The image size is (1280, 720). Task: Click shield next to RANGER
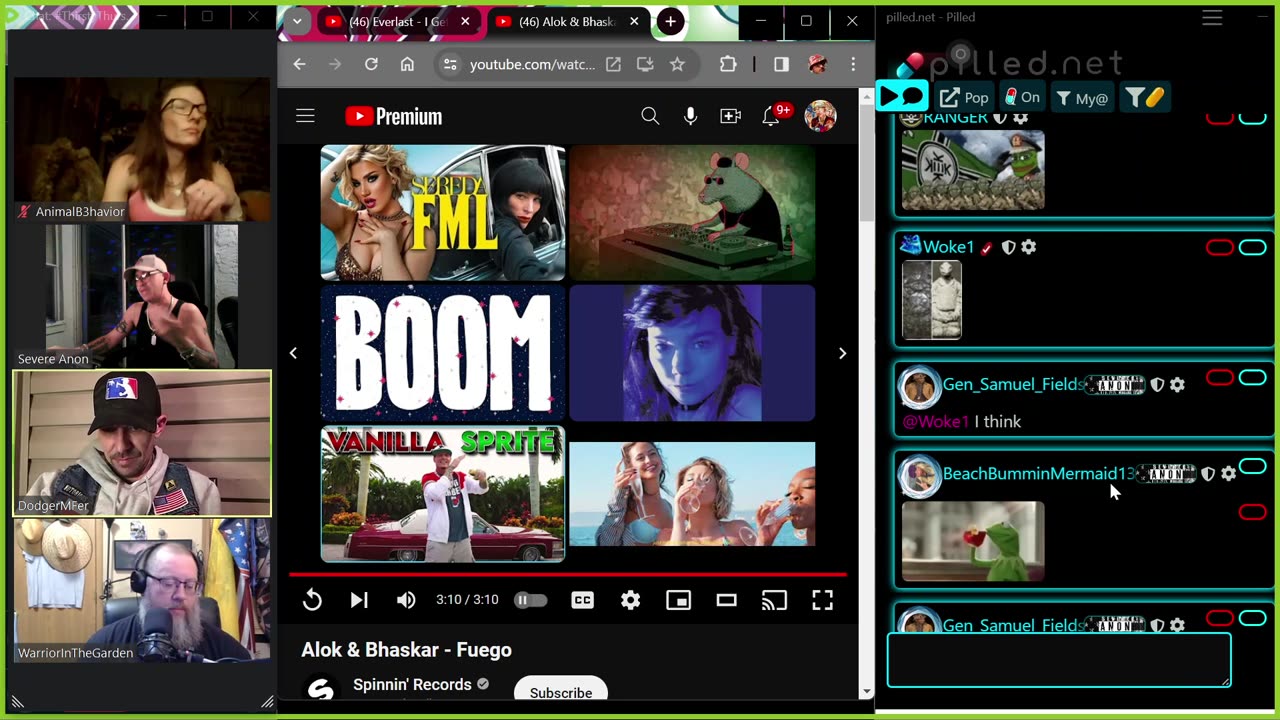click(x=999, y=118)
